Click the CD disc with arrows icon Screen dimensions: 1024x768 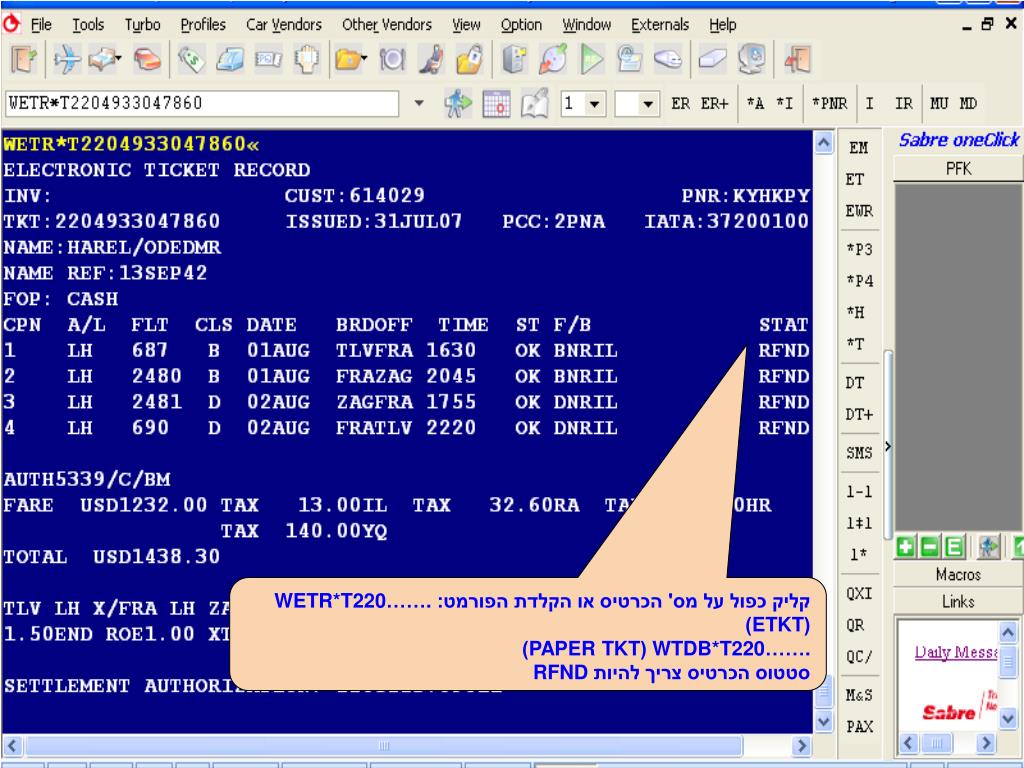coord(553,60)
